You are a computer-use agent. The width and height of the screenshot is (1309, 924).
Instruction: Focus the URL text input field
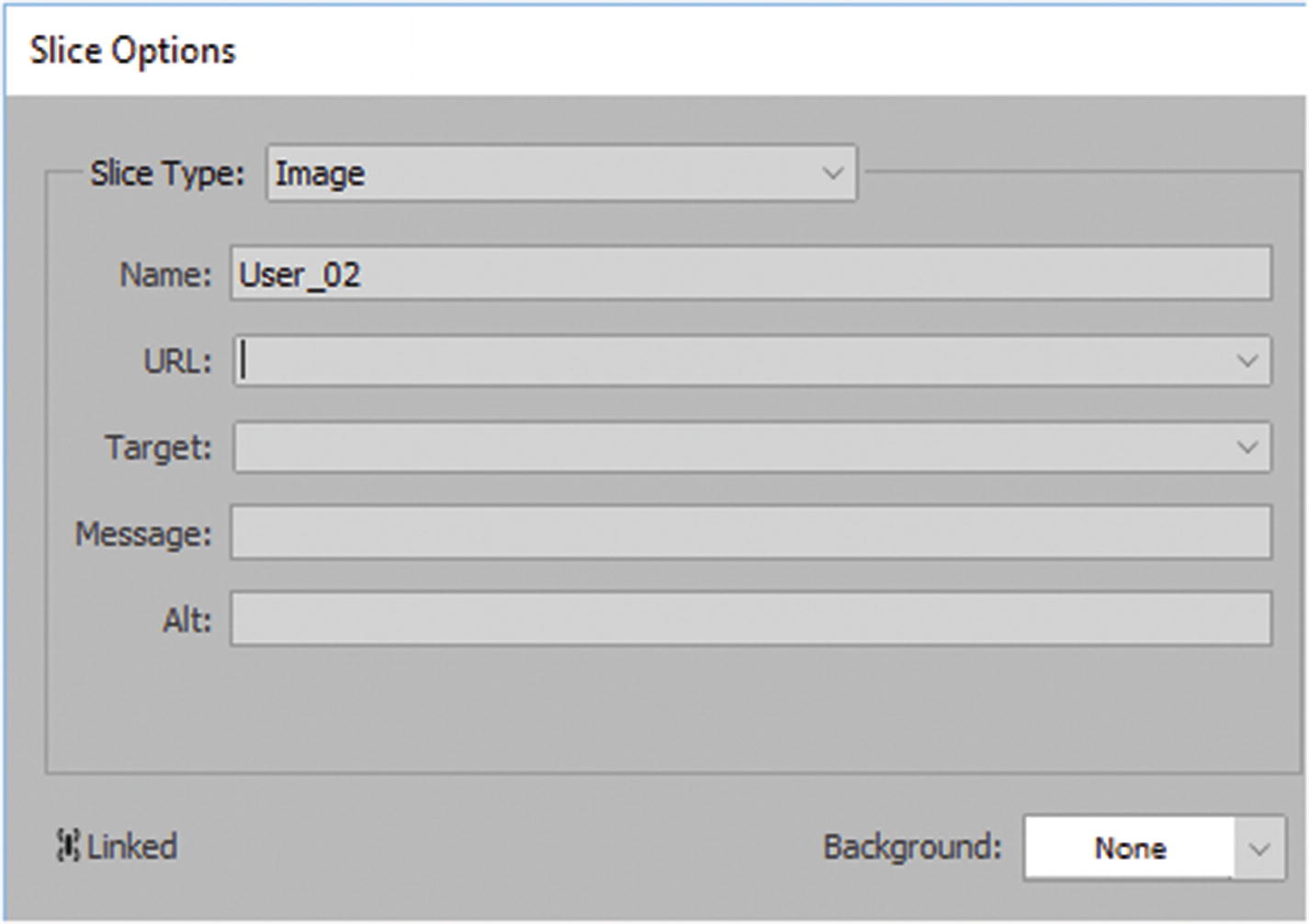coord(726,361)
